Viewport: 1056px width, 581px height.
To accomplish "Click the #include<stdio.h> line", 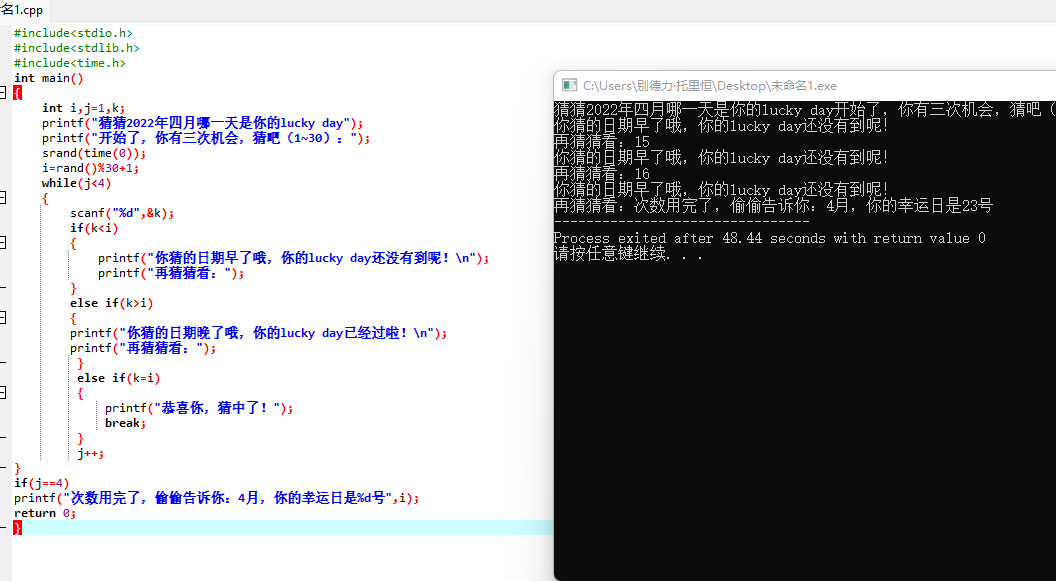I will click(73, 33).
